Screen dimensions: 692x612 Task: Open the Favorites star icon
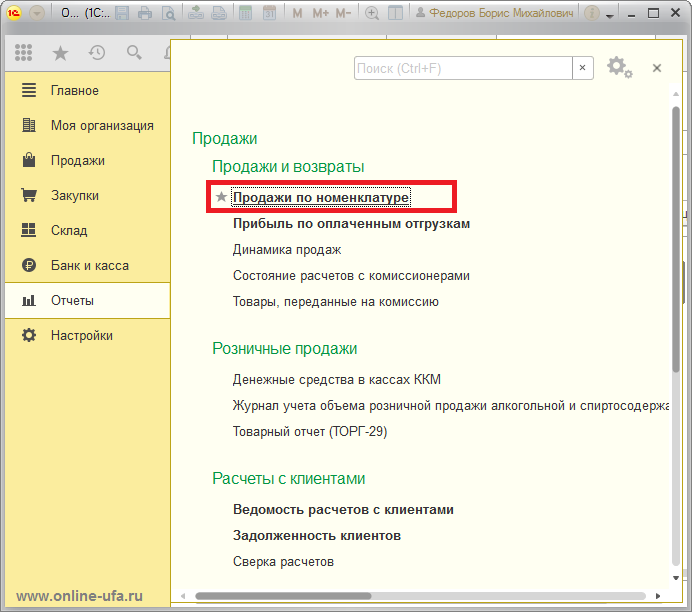coord(60,53)
